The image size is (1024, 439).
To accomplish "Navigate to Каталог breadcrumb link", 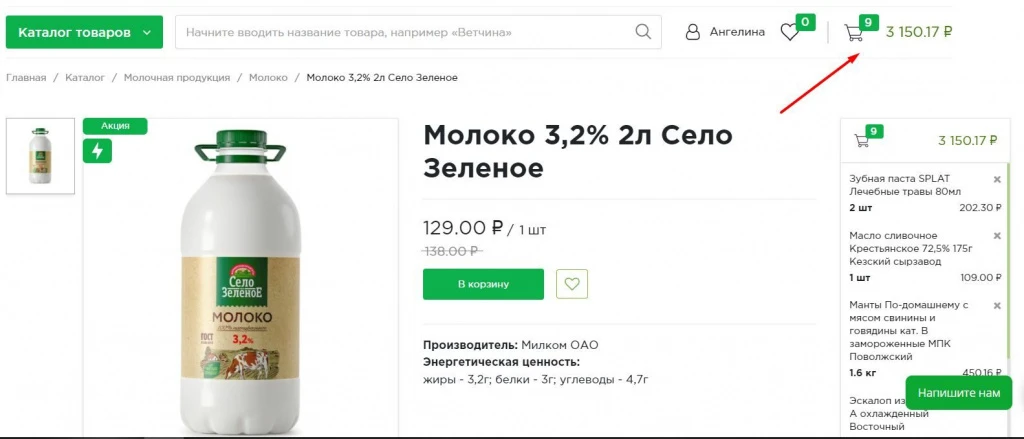I will [x=85, y=77].
